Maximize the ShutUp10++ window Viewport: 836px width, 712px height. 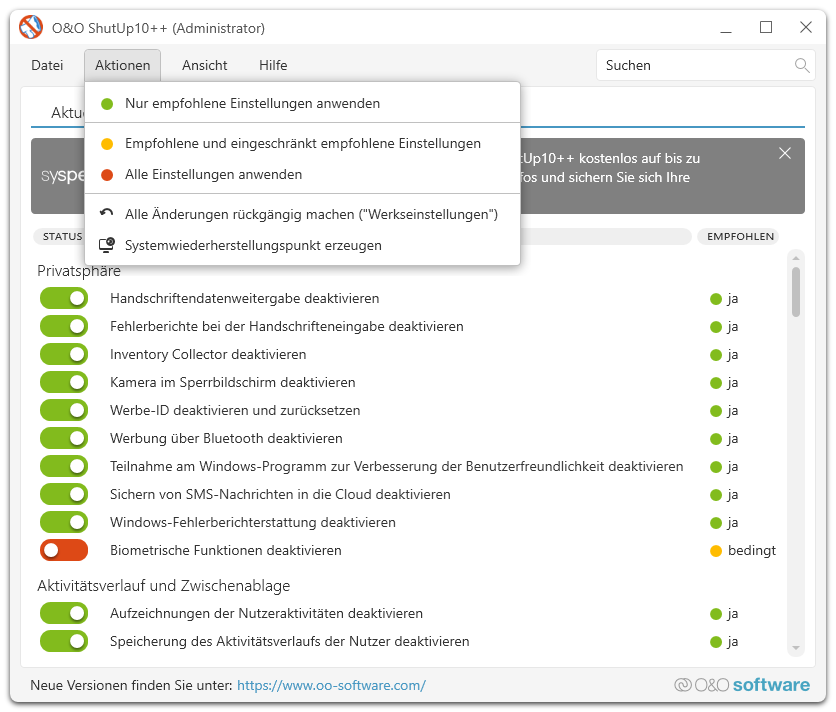766,27
